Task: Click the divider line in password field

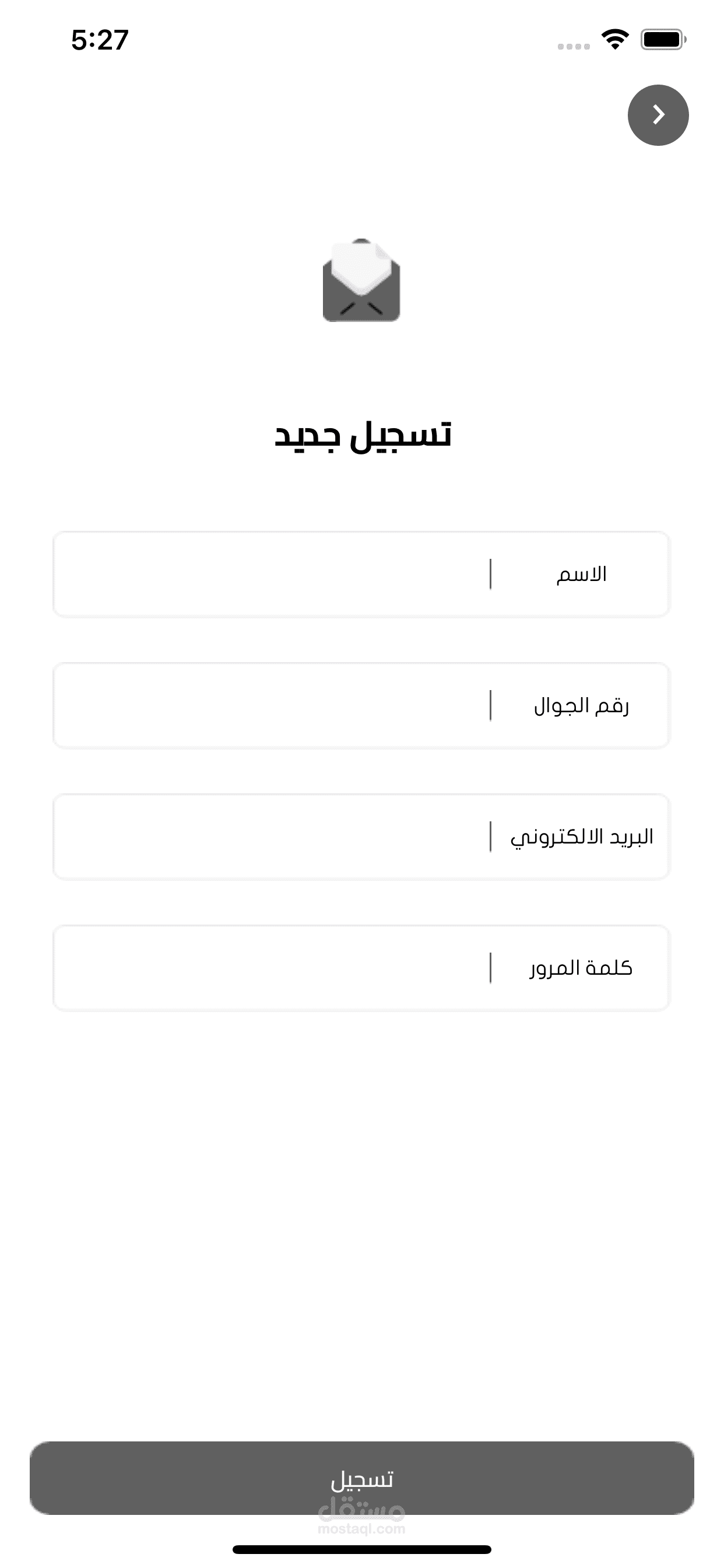Action: [490, 968]
